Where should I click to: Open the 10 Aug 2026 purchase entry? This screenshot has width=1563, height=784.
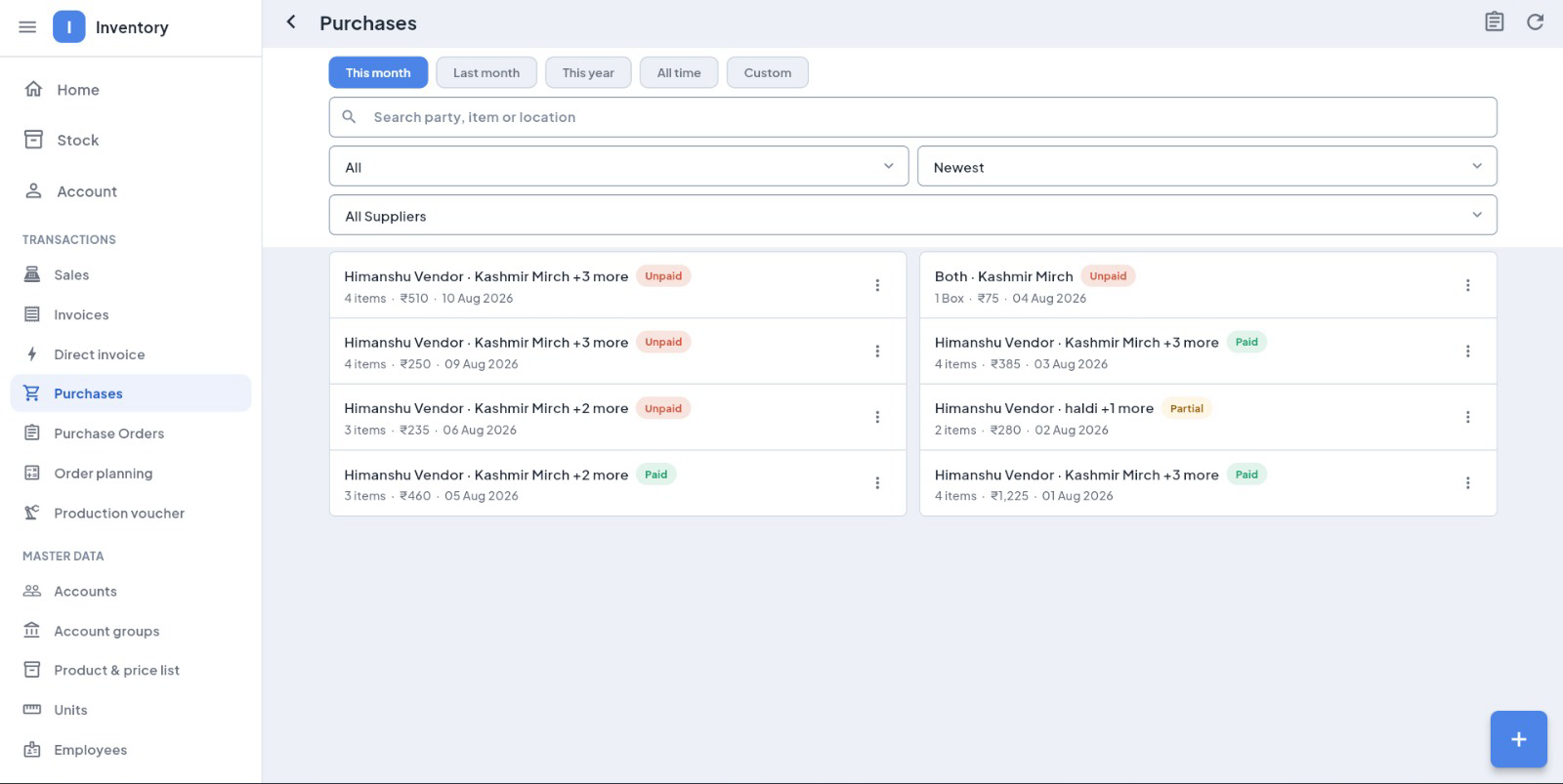point(617,285)
